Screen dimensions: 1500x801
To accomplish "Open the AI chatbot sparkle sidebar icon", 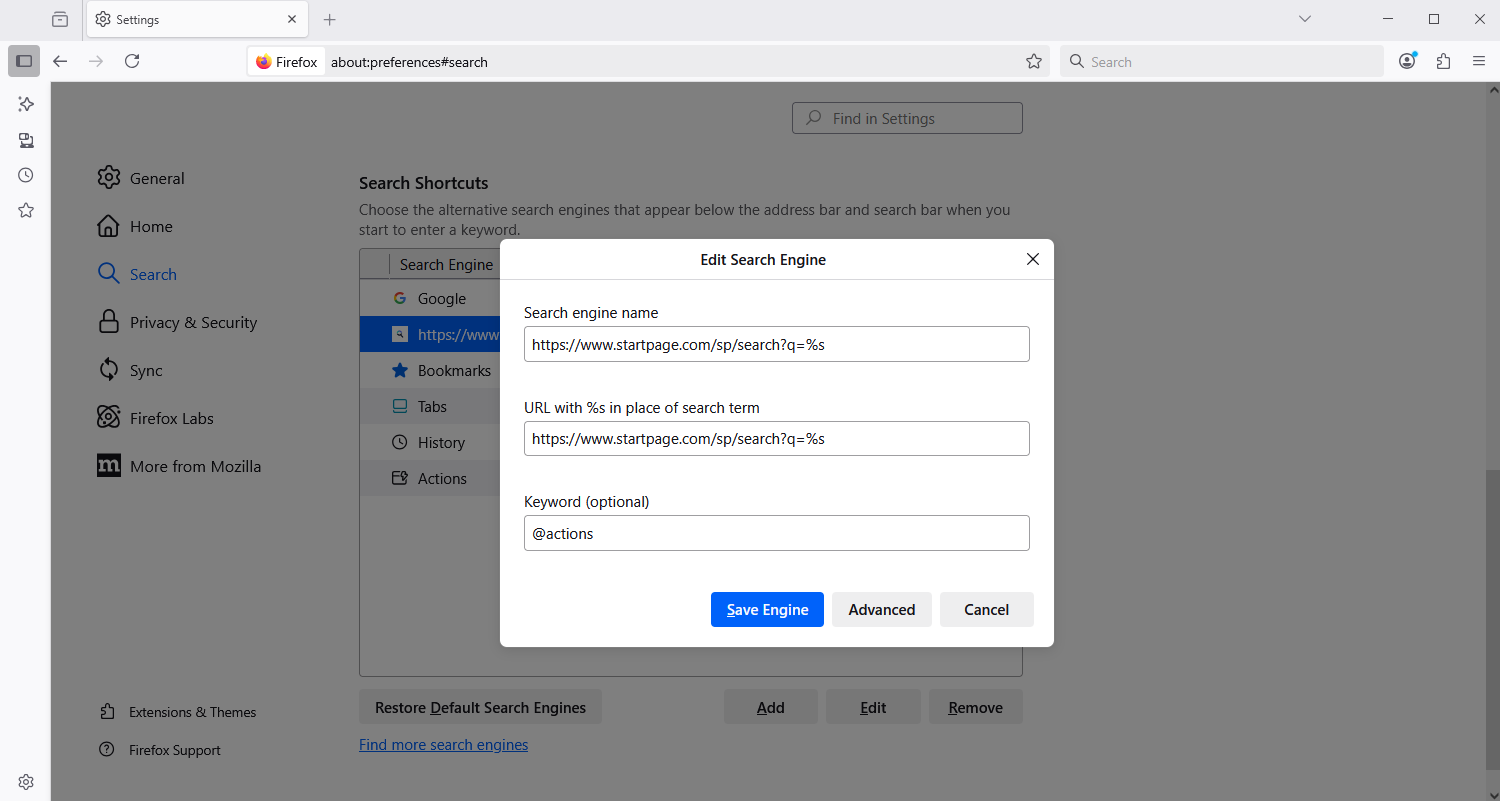I will (26, 104).
